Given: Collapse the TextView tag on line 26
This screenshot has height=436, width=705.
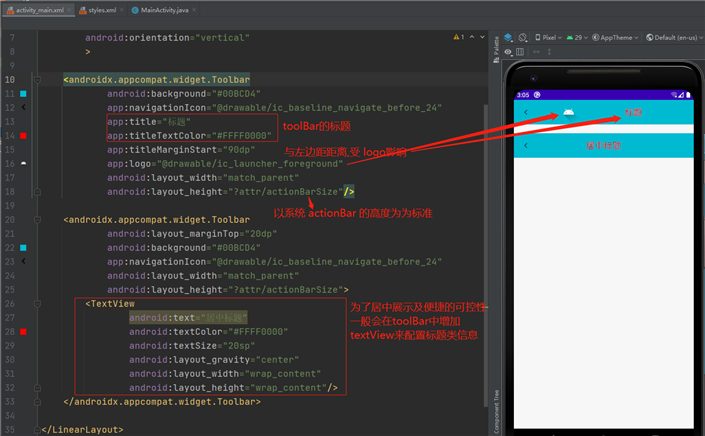Looking at the screenshot, I should point(37,304).
